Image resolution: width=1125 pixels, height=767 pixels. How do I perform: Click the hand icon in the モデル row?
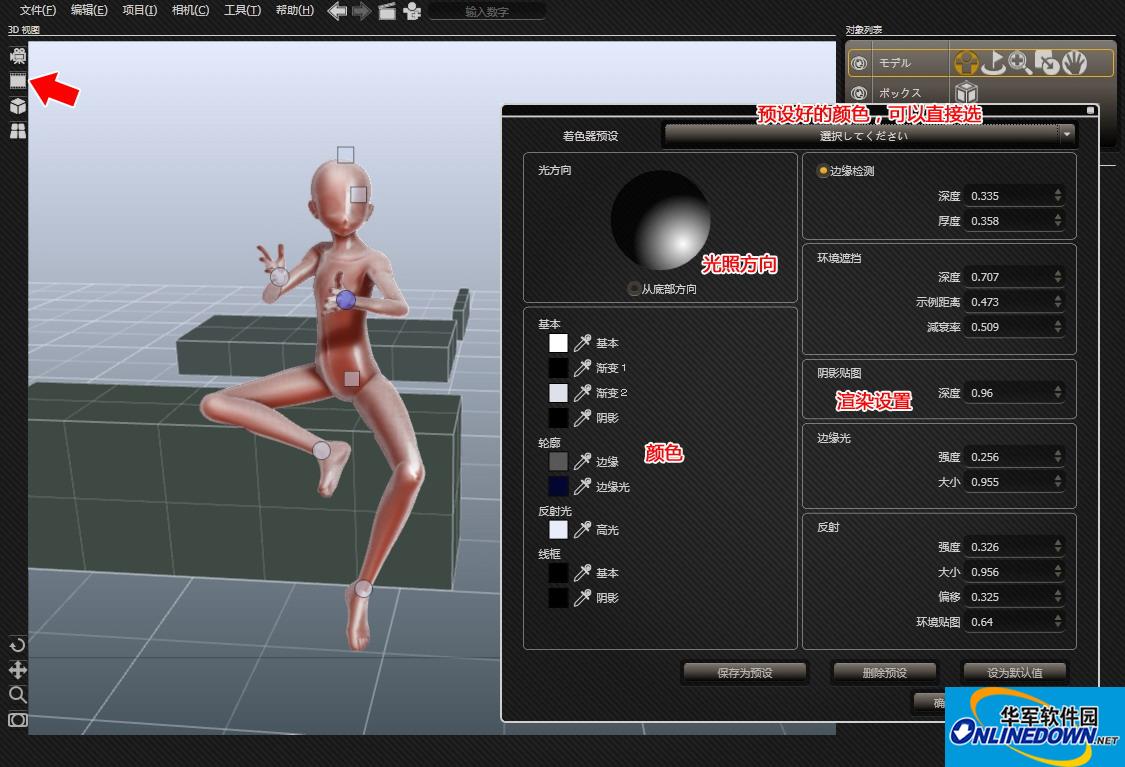click(1074, 63)
